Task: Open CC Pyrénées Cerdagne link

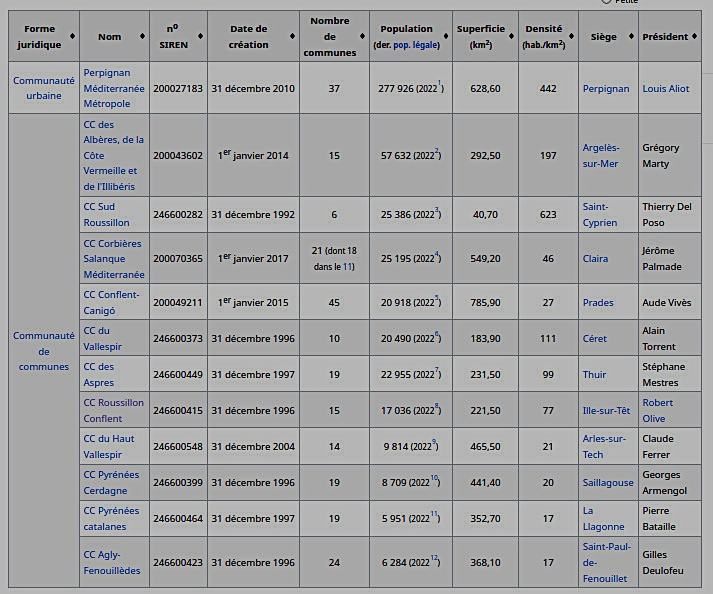Action: (111, 482)
